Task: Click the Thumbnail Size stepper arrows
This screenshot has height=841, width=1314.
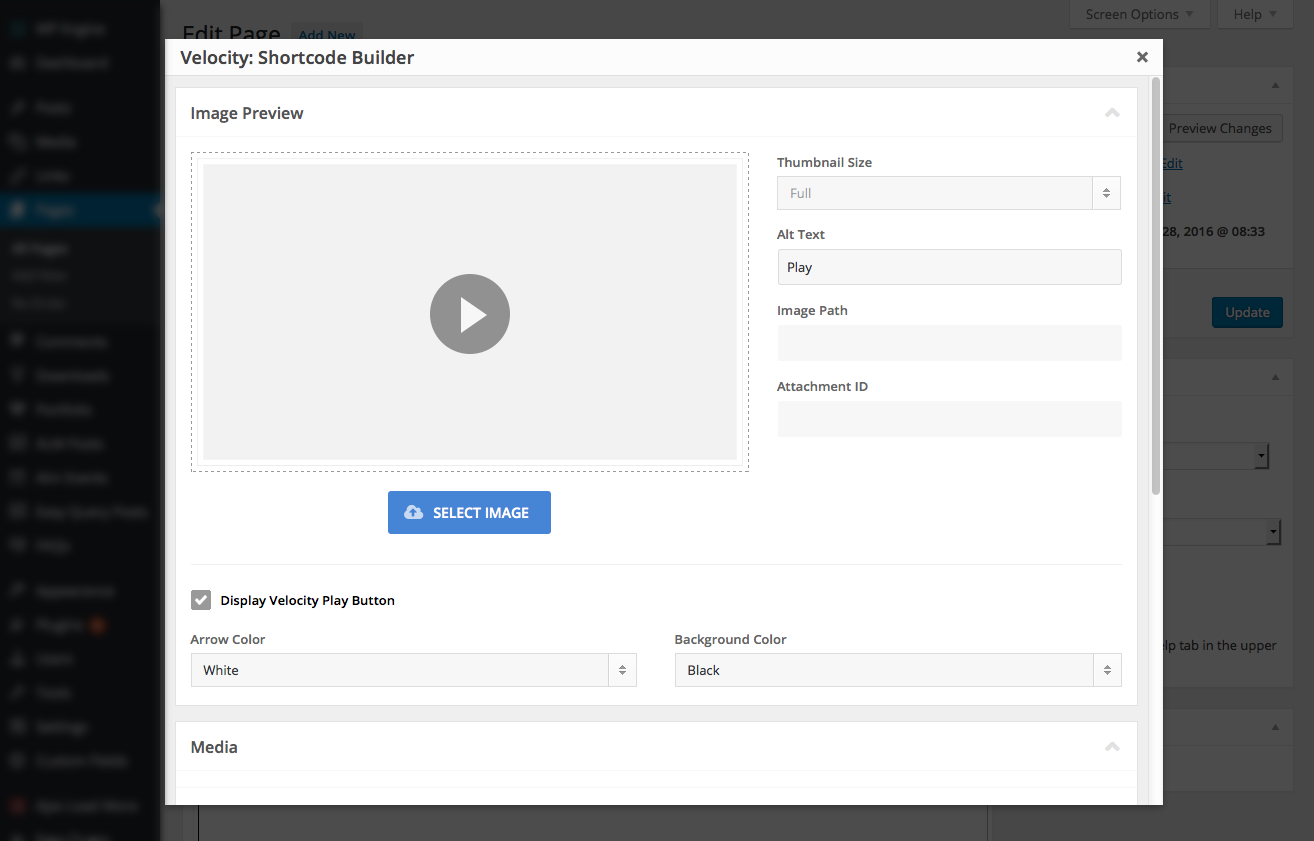Action: tap(1106, 193)
